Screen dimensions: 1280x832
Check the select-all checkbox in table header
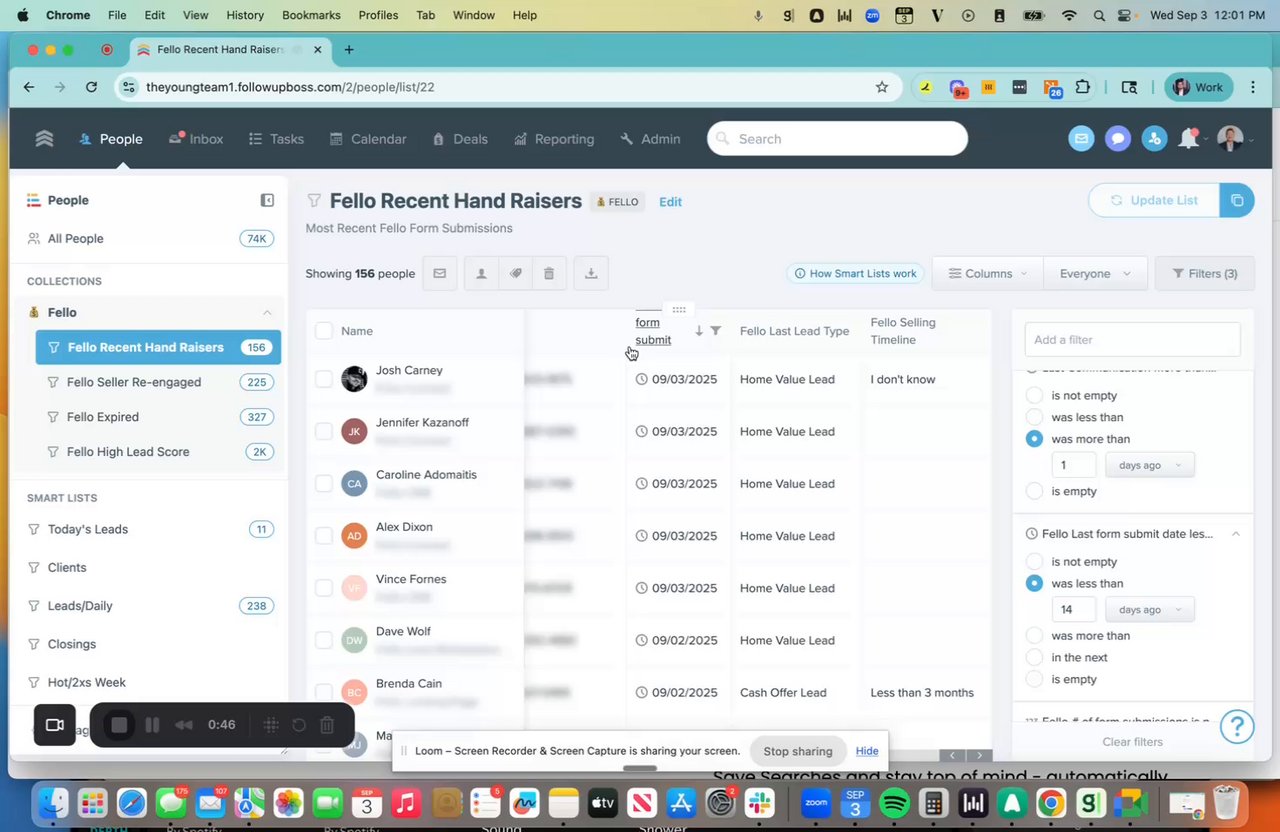pyautogui.click(x=324, y=331)
